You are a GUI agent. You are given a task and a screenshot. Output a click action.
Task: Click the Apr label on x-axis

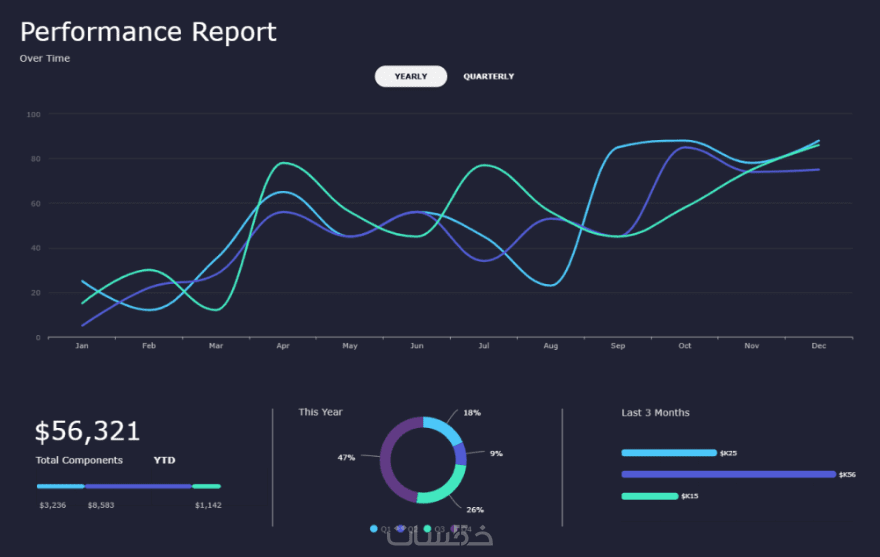click(x=283, y=346)
